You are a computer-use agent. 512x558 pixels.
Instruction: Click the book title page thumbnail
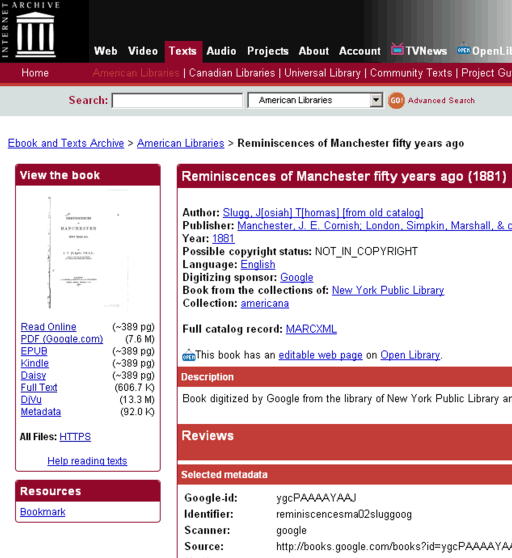coord(88,252)
